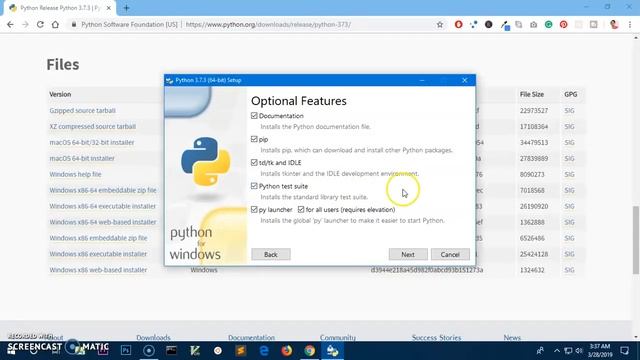The height and width of the screenshot is (360, 640).
Task: Open the Downloads footer link
Action: coord(153,338)
